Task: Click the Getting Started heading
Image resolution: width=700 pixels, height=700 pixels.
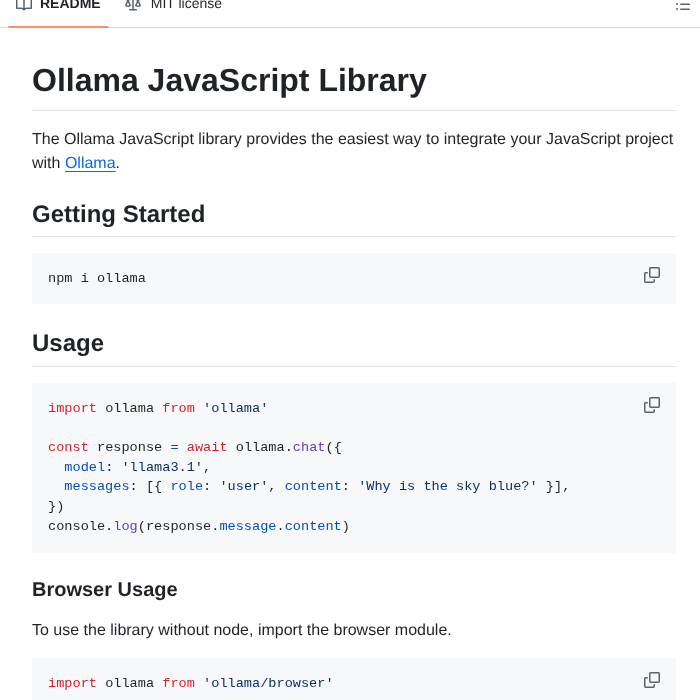Action: (118, 214)
